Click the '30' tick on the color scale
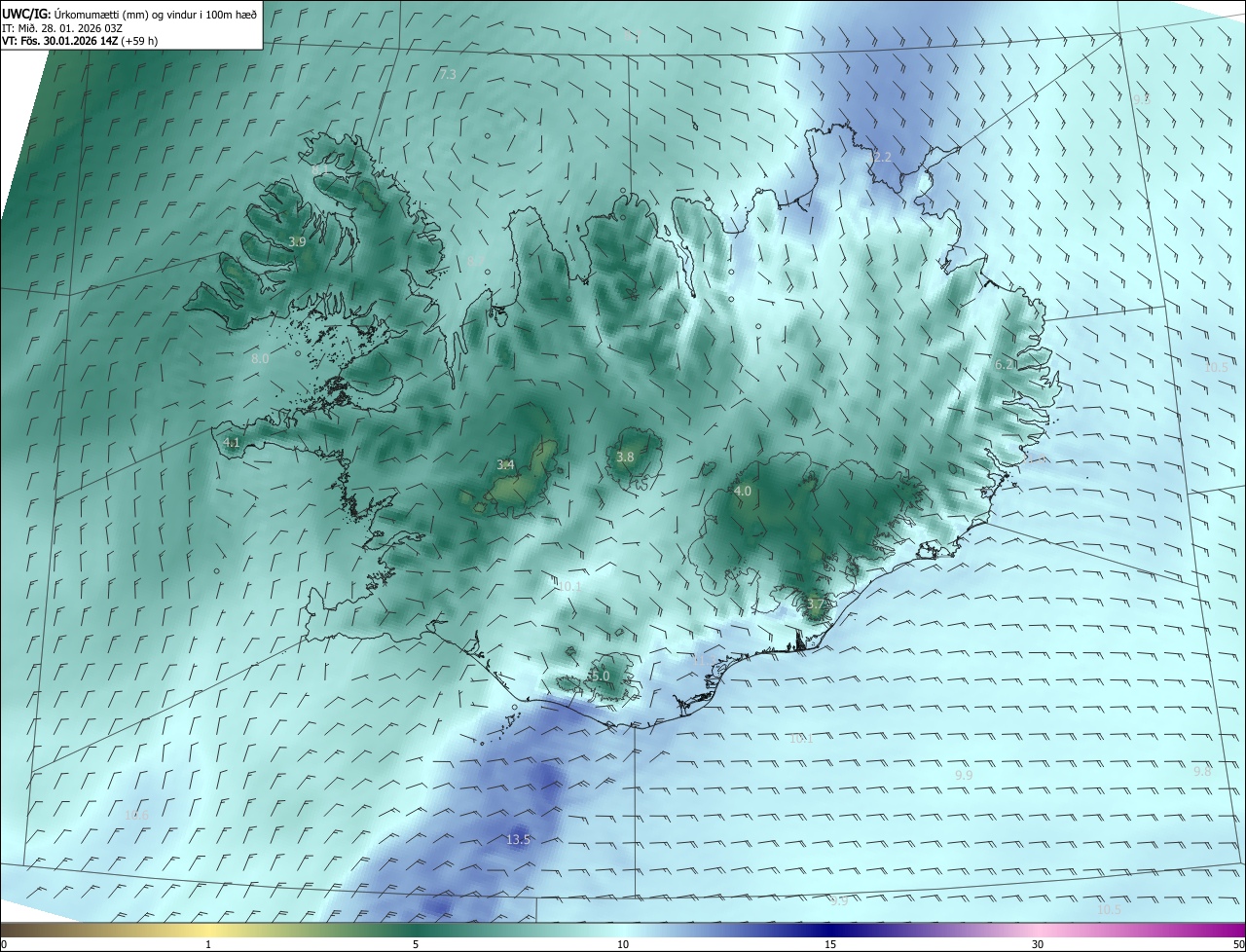The image size is (1246, 952). [x=1038, y=944]
